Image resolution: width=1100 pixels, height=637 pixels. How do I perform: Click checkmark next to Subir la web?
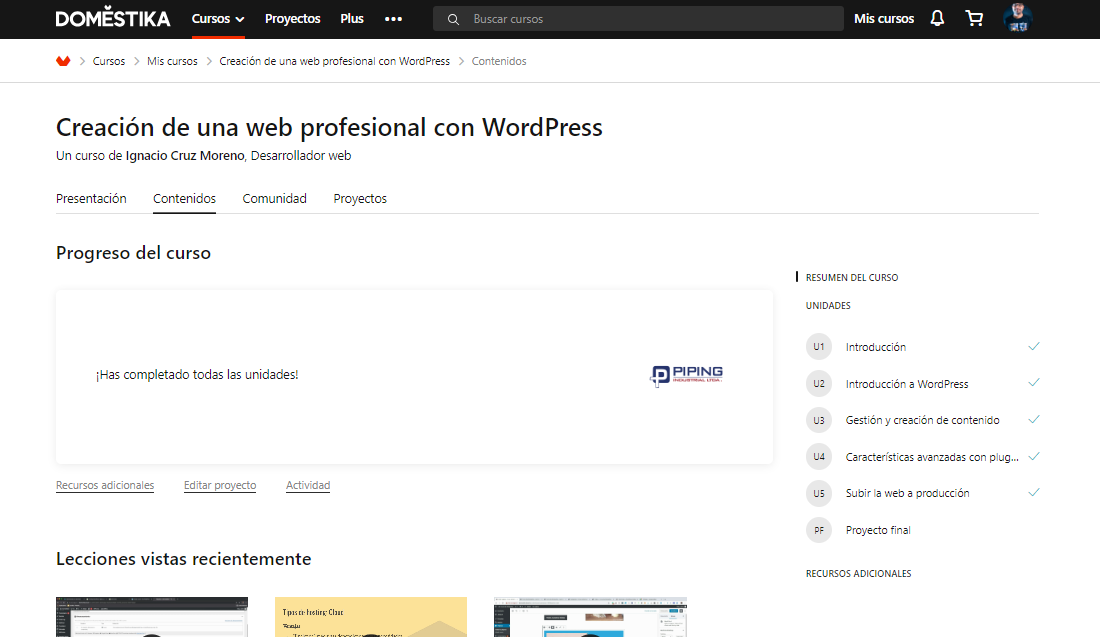coord(1033,492)
